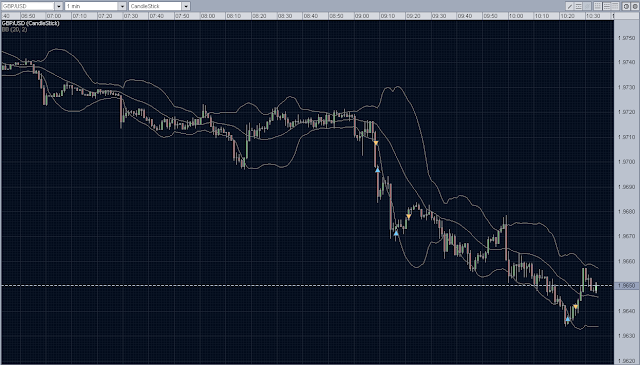Click the horizontal lines indicator icon
Screen dimensions: 640x365
pos(578,6)
